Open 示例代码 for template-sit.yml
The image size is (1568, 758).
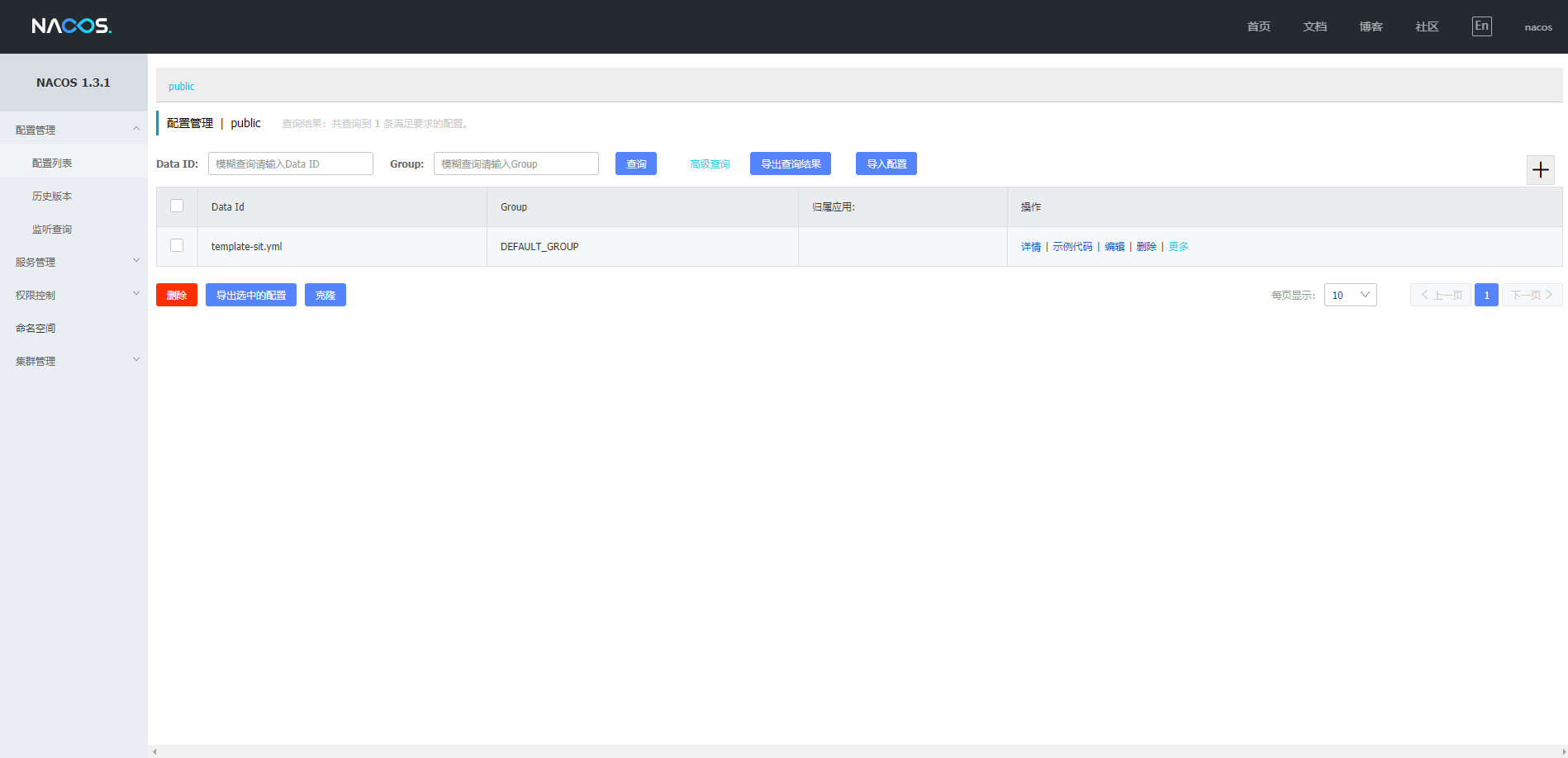click(1072, 247)
